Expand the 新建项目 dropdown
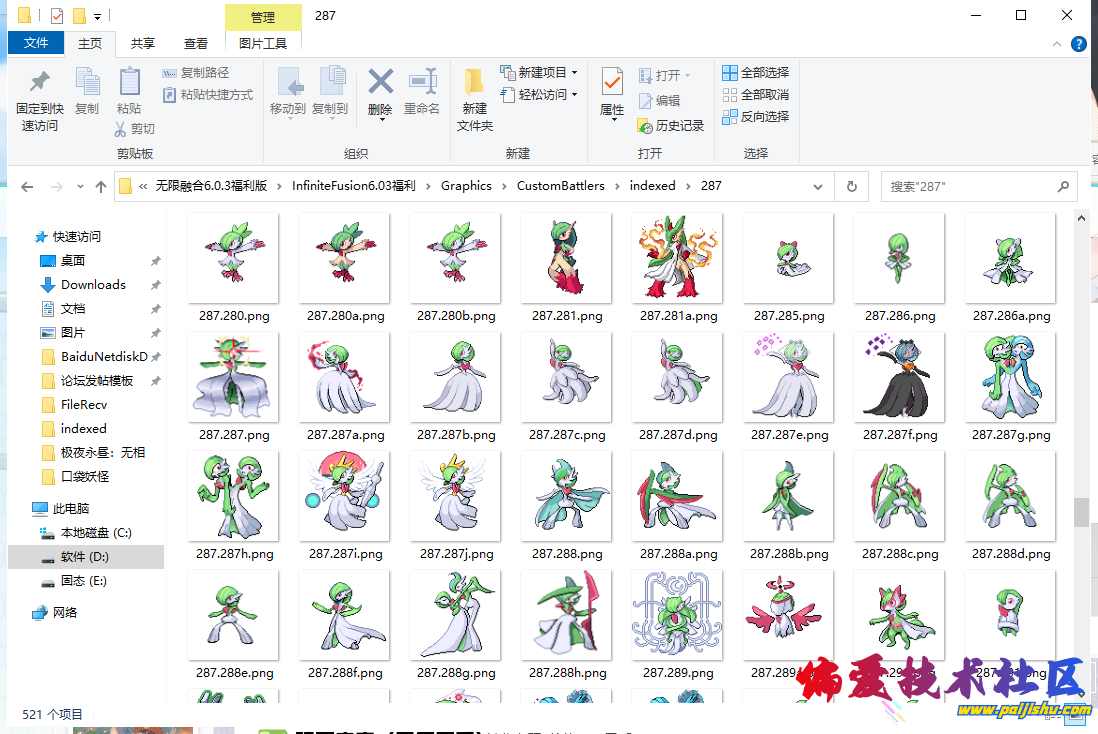Viewport: 1098px width, 734px height. (574, 73)
